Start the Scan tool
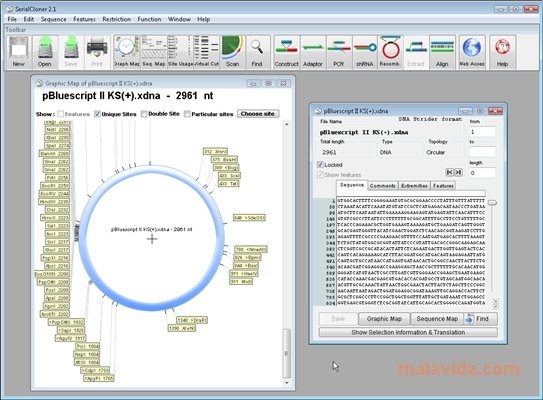The width and height of the screenshot is (543, 400). (x=232, y=52)
